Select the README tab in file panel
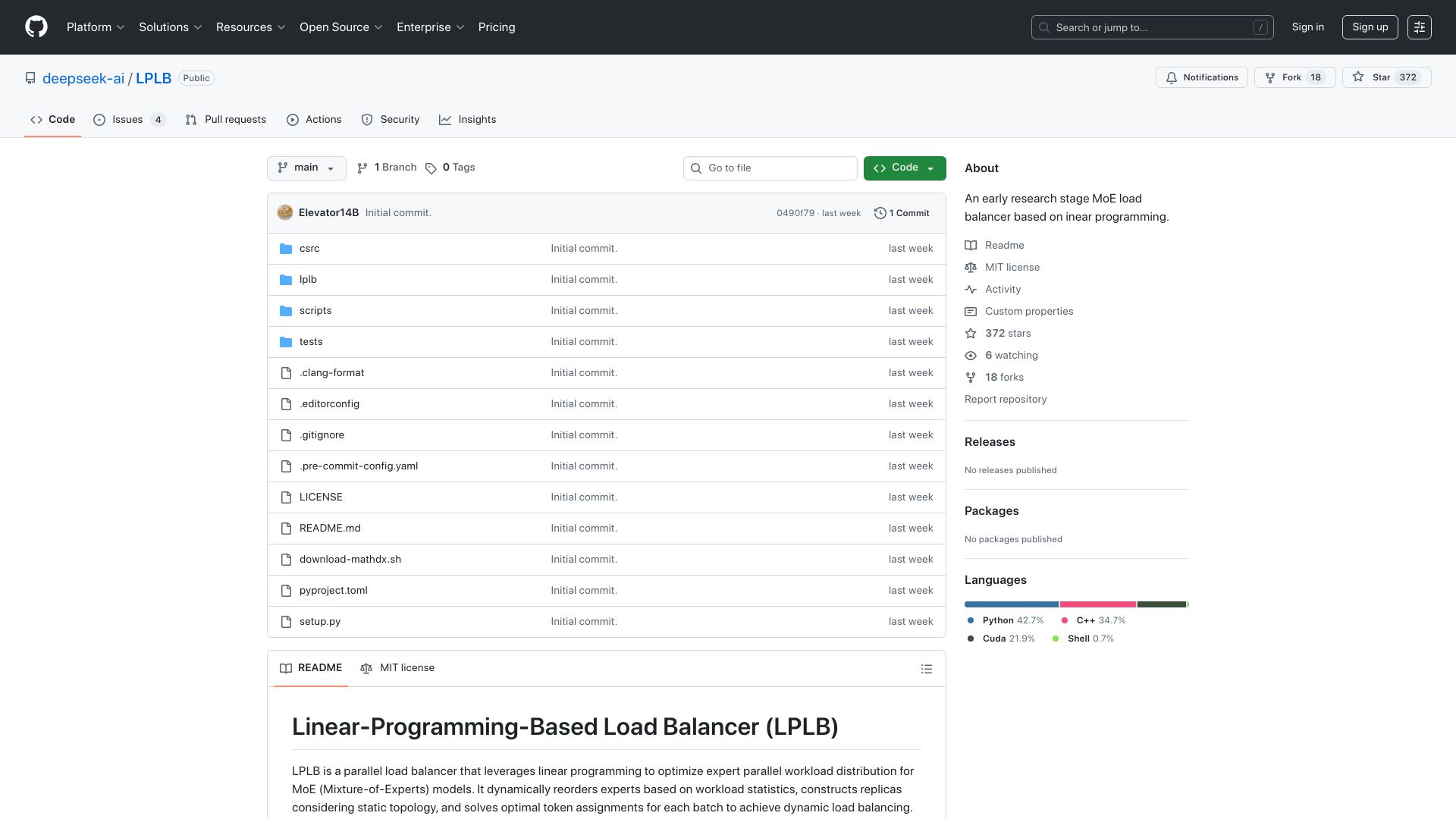Screen dimensions: 1456x819 pos(311,668)
